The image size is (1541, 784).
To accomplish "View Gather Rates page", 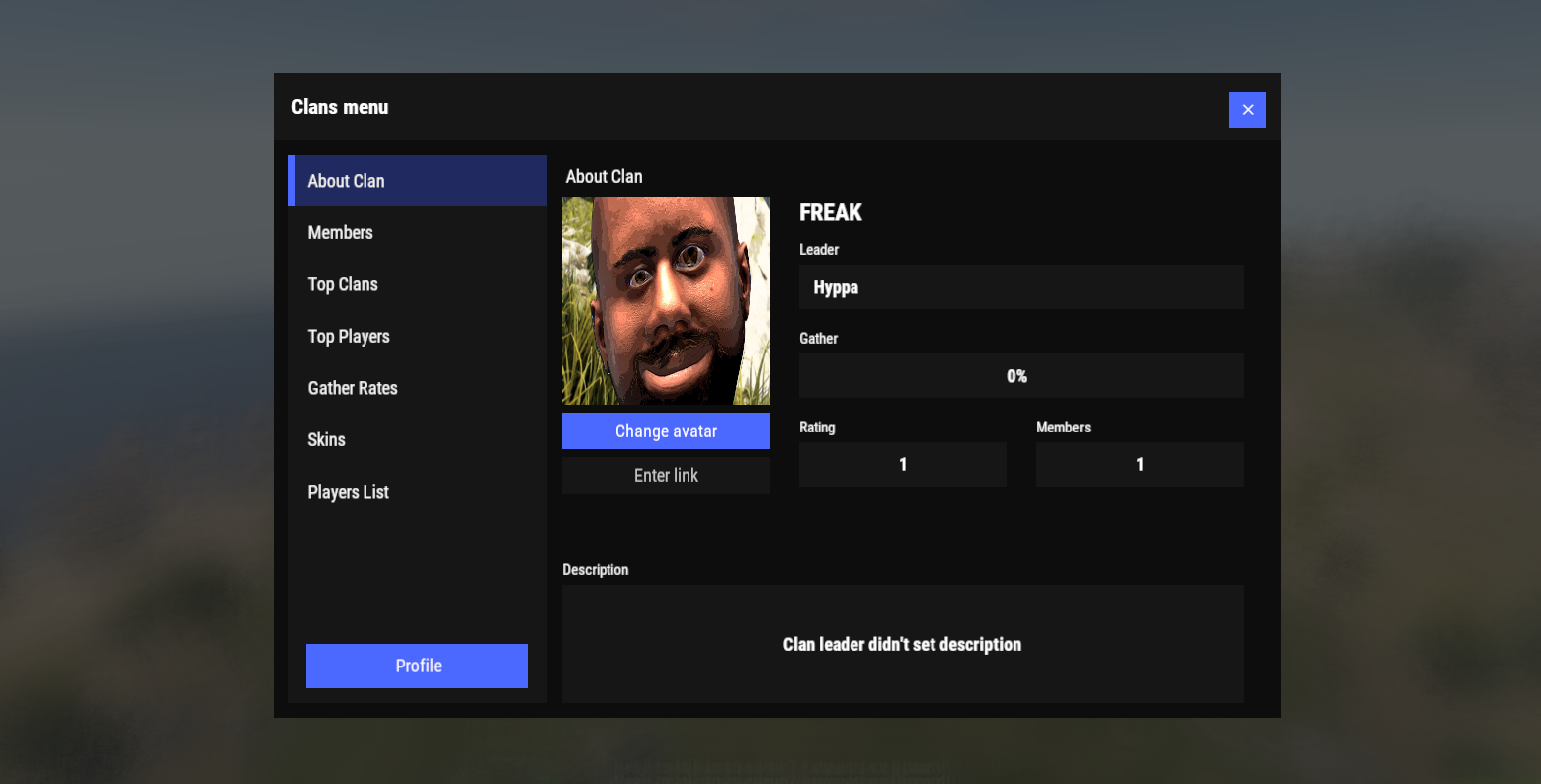I will point(418,388).
